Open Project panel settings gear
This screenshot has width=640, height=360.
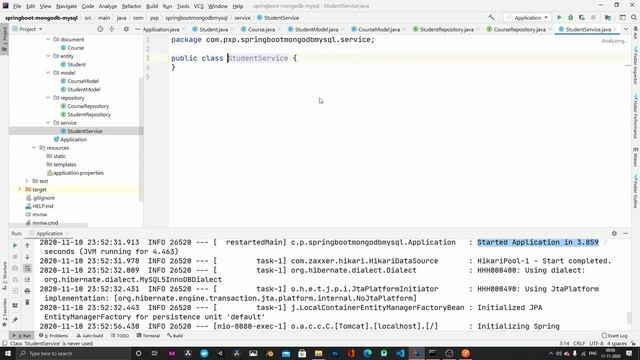126,29
